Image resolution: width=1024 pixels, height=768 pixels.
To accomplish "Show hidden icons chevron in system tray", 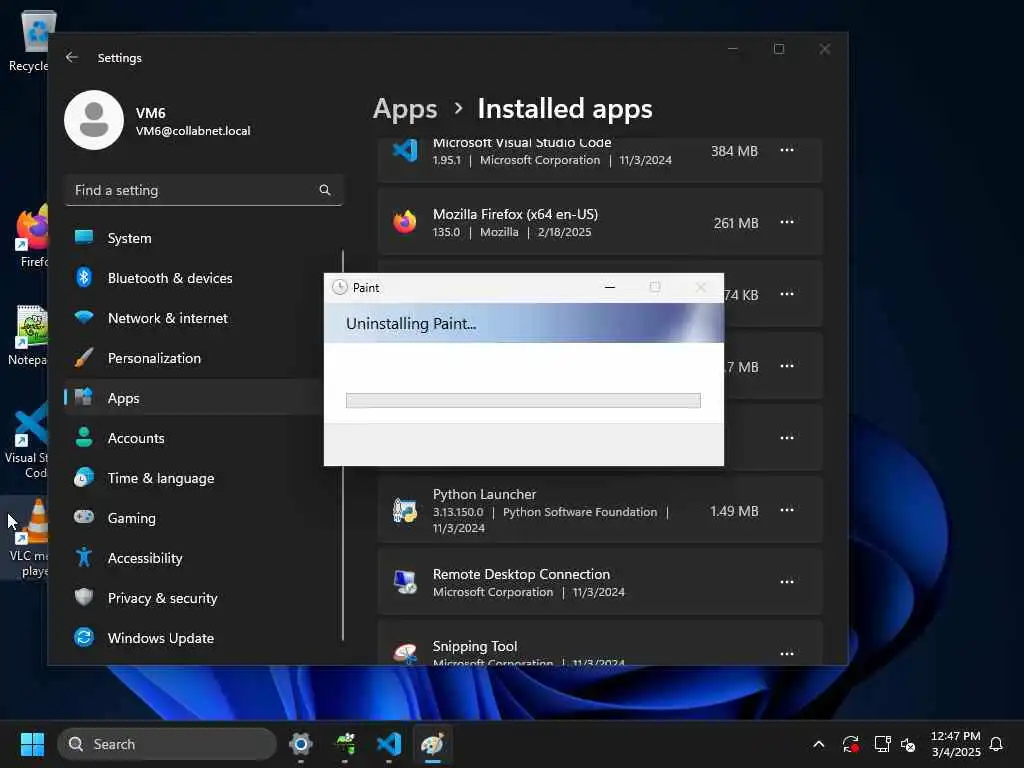I will point(818,744).
